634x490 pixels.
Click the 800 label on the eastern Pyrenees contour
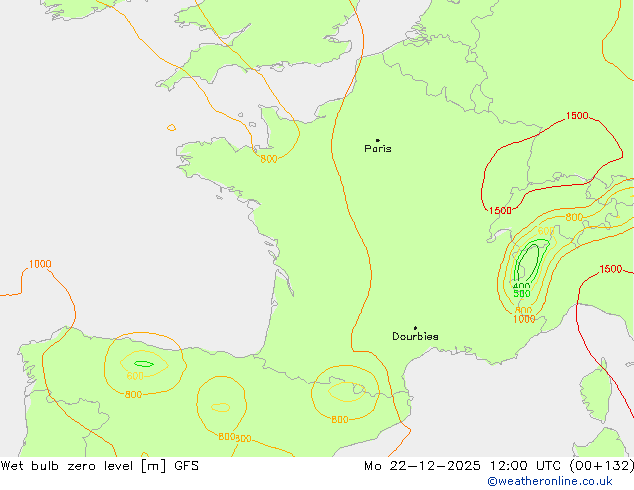[x=340, y=420]
